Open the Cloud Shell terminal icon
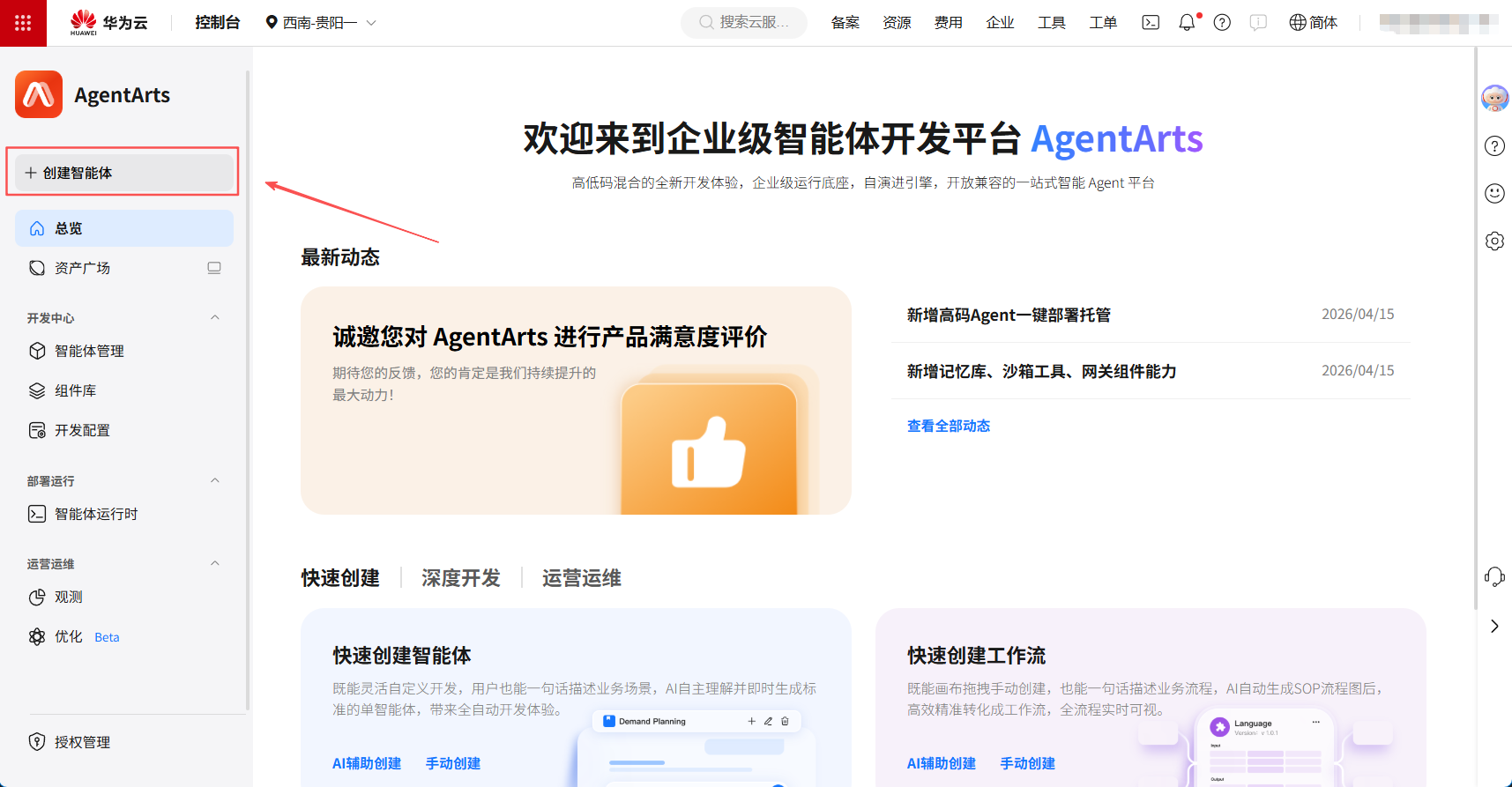 (1151, 23)
